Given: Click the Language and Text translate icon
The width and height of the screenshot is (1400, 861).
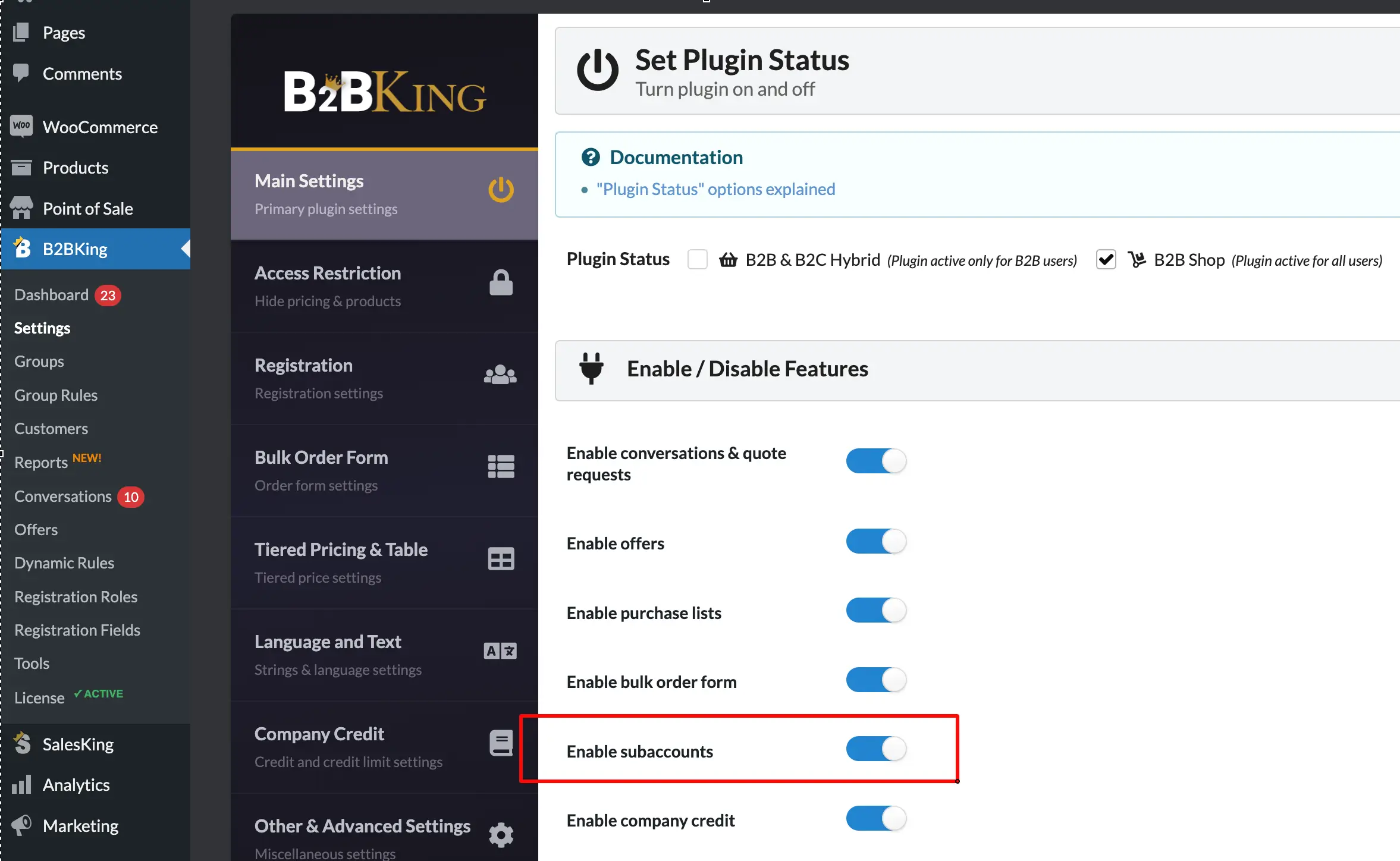Looking at the screenshot, I should [x=500, y=651].
